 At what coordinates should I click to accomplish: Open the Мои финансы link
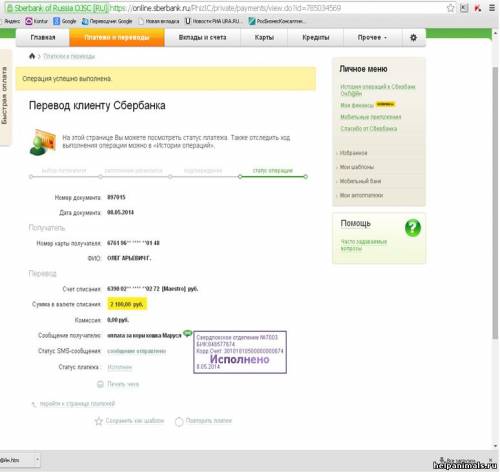tap(357, 105)
